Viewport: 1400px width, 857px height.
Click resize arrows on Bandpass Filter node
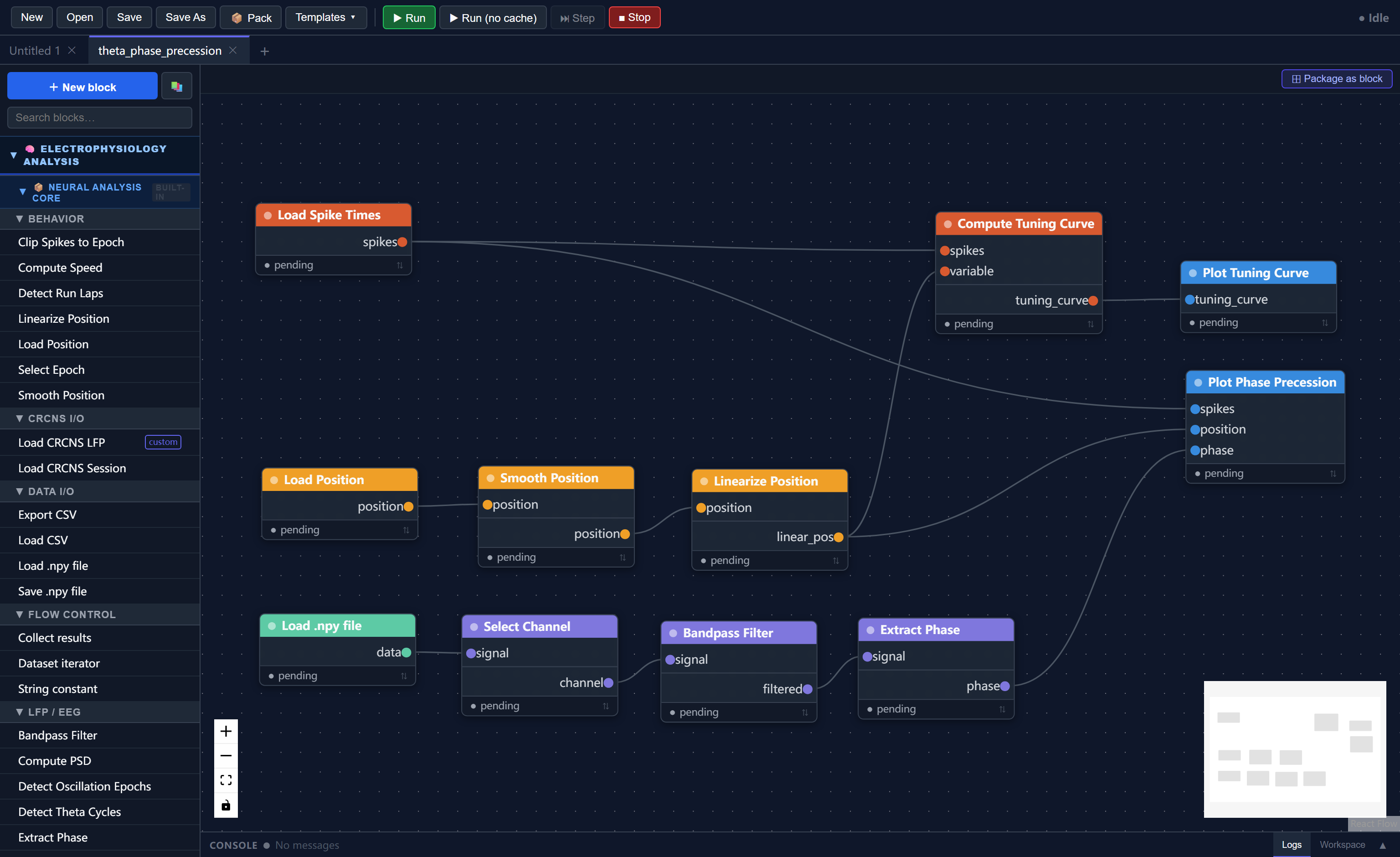(x=804, y=712)
